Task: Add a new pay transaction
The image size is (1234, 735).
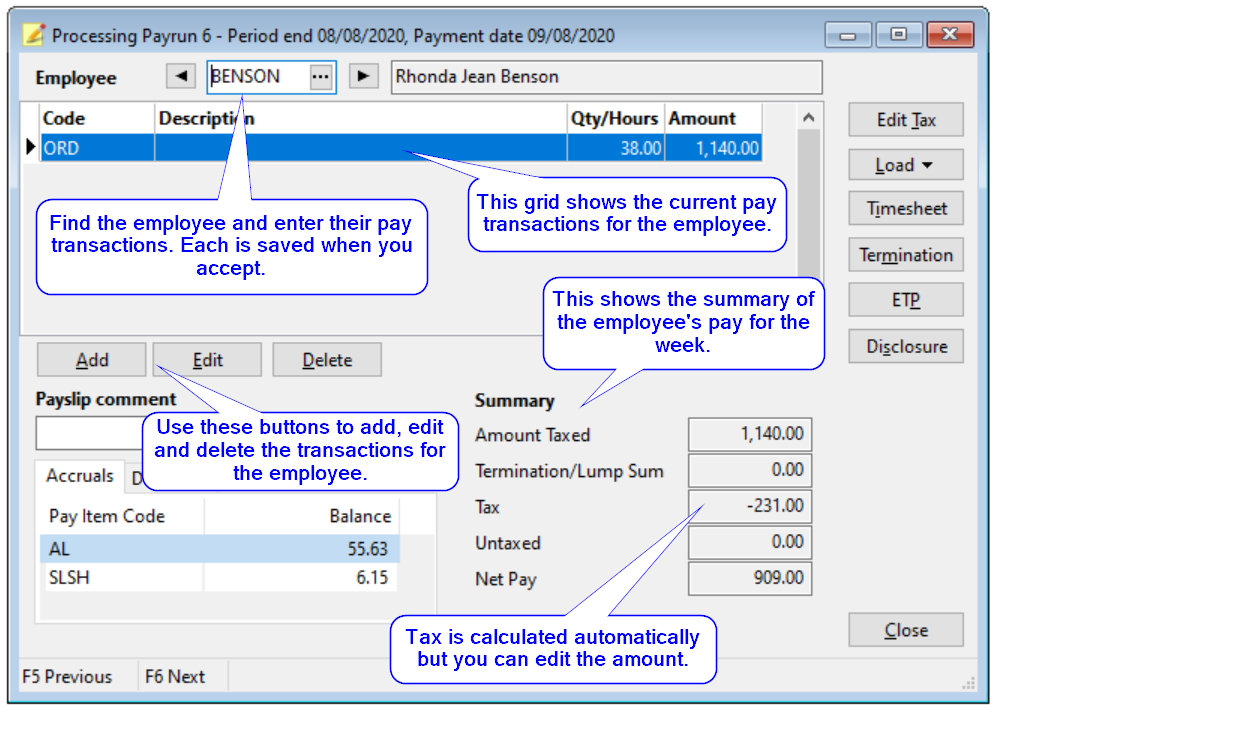Action: [91, 359]
